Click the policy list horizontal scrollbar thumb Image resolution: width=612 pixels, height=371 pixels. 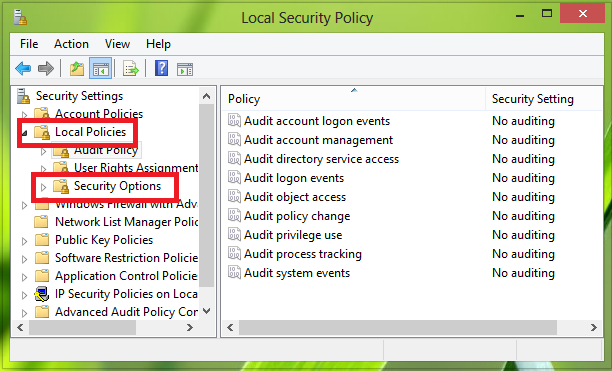coord(398,327)
